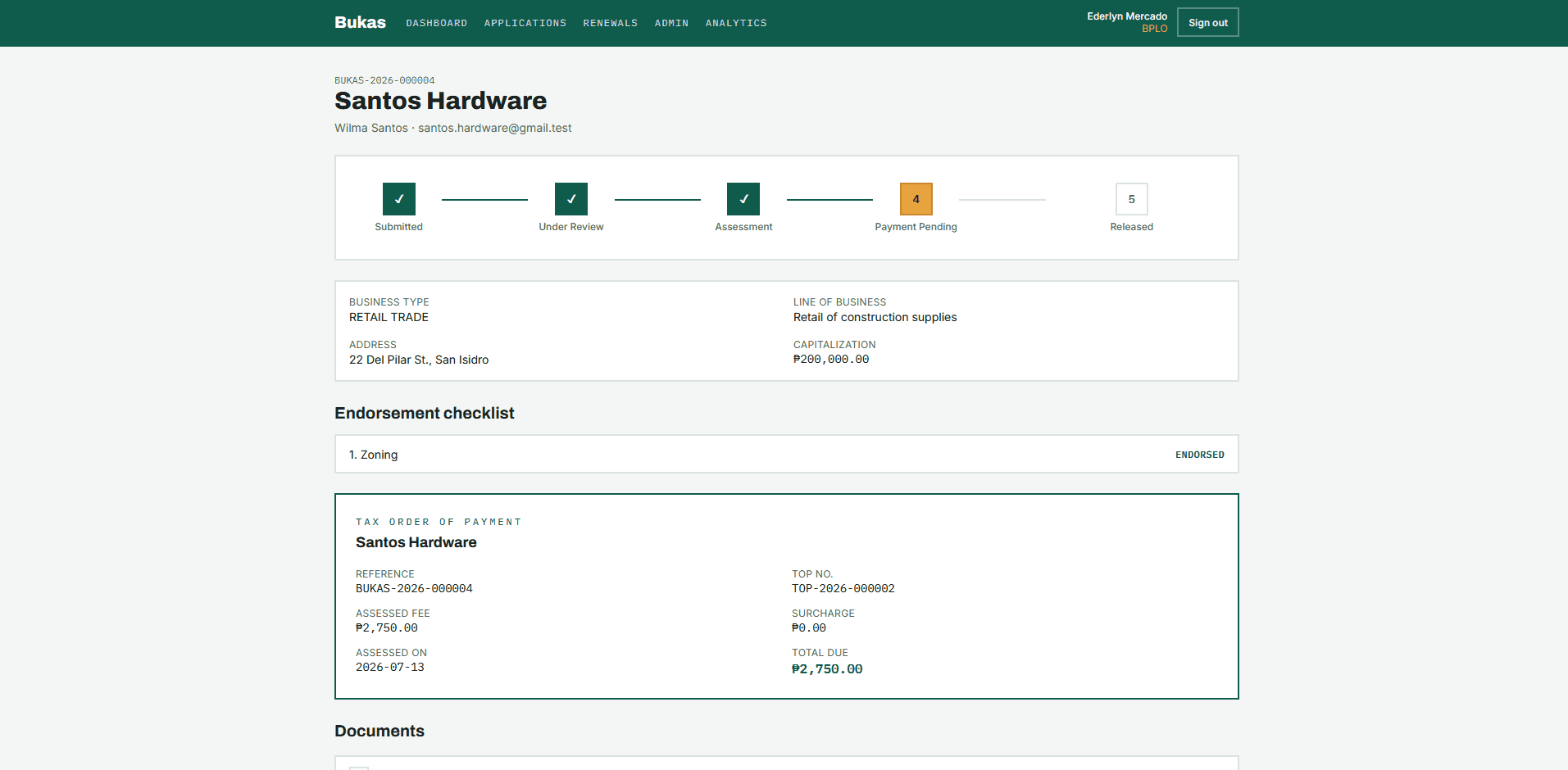The height and width of the screenshot is (770, 1568).
Task: Click the 1. Zoning checklist row
Action: click(786, 454)
